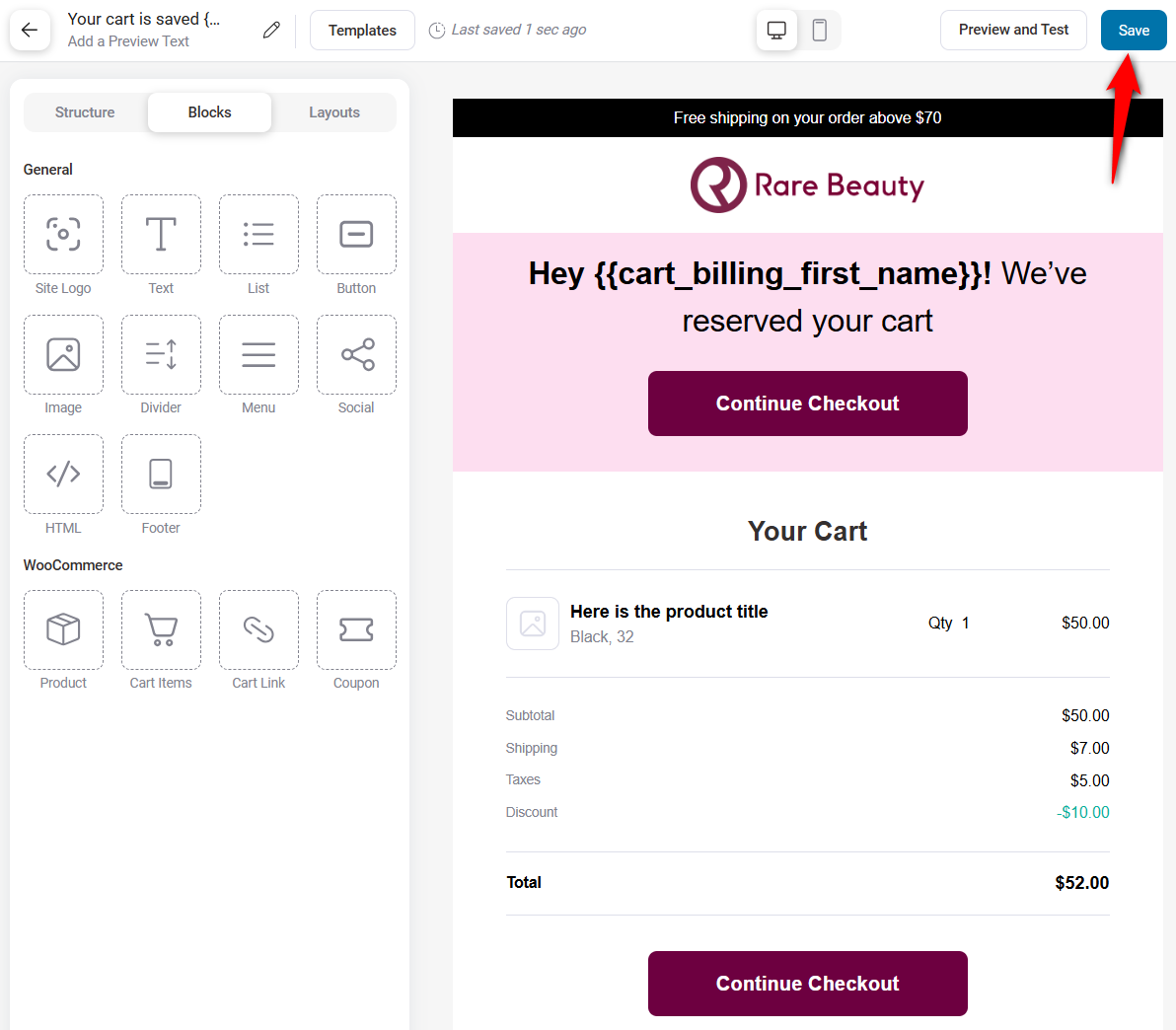This screenshot has width=1176, height=1030.
Task: Select the Divider block
Action: coord(161,354)
